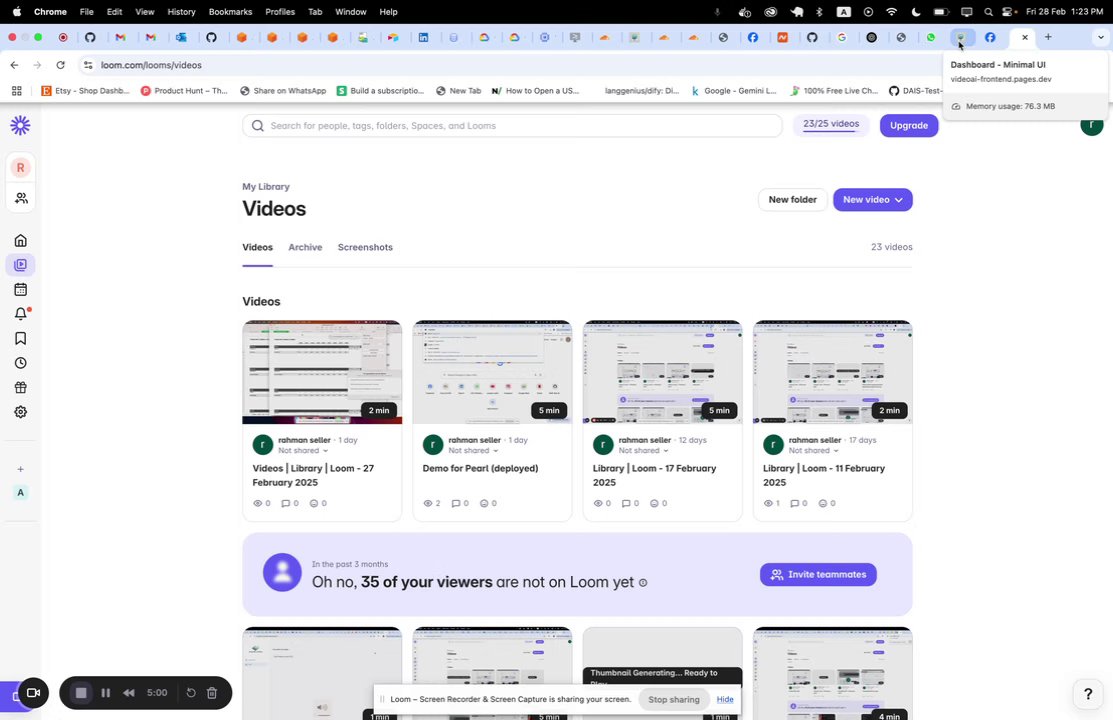Open the Earn rewards gift icon
The height and width of the screenshot is (720, 1113).
[21, 388]
